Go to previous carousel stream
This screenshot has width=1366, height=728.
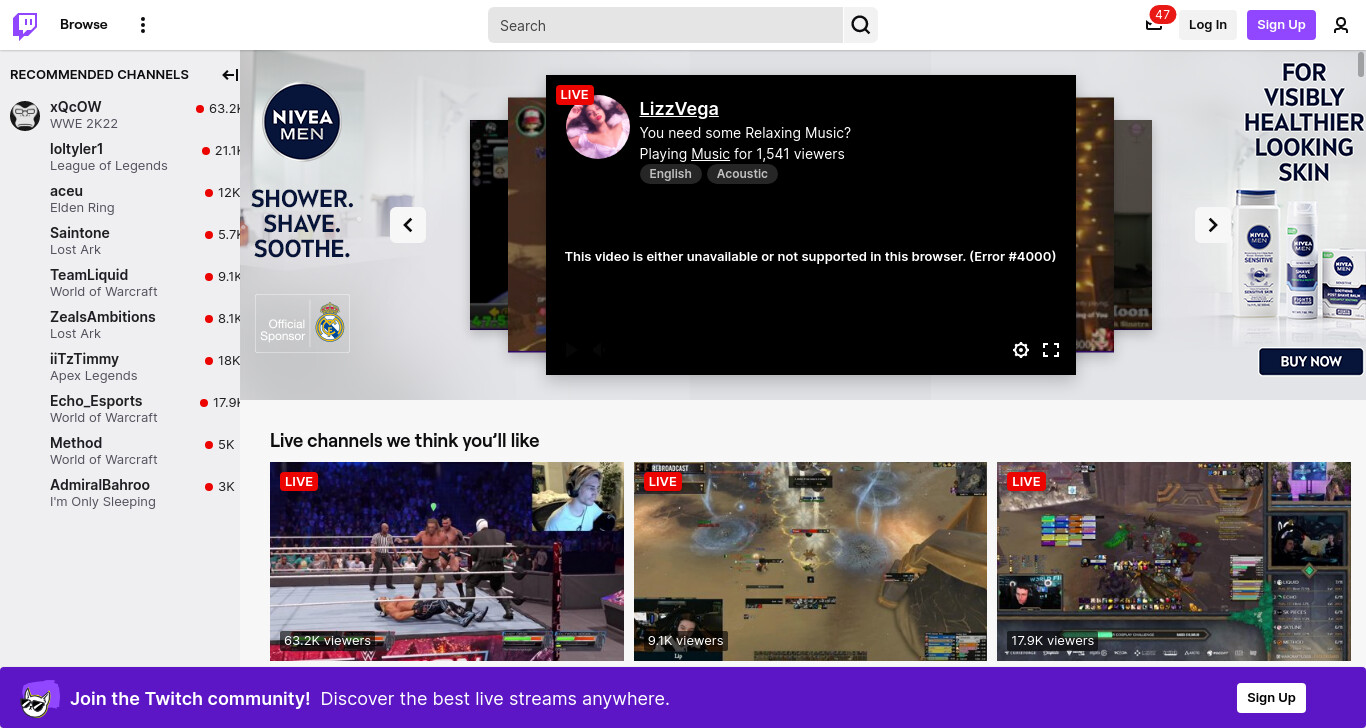[x=408, y=225]
